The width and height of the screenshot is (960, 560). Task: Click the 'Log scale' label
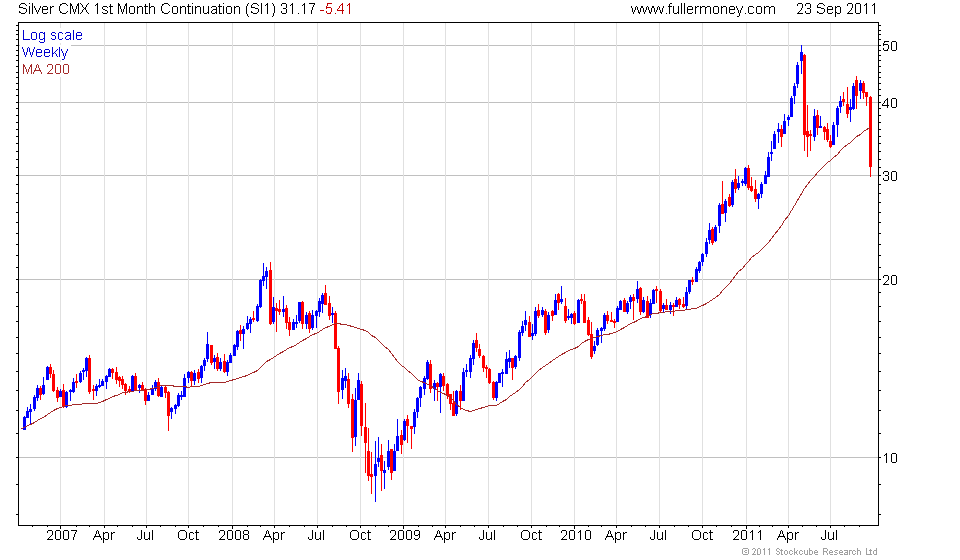coord(52,35)
